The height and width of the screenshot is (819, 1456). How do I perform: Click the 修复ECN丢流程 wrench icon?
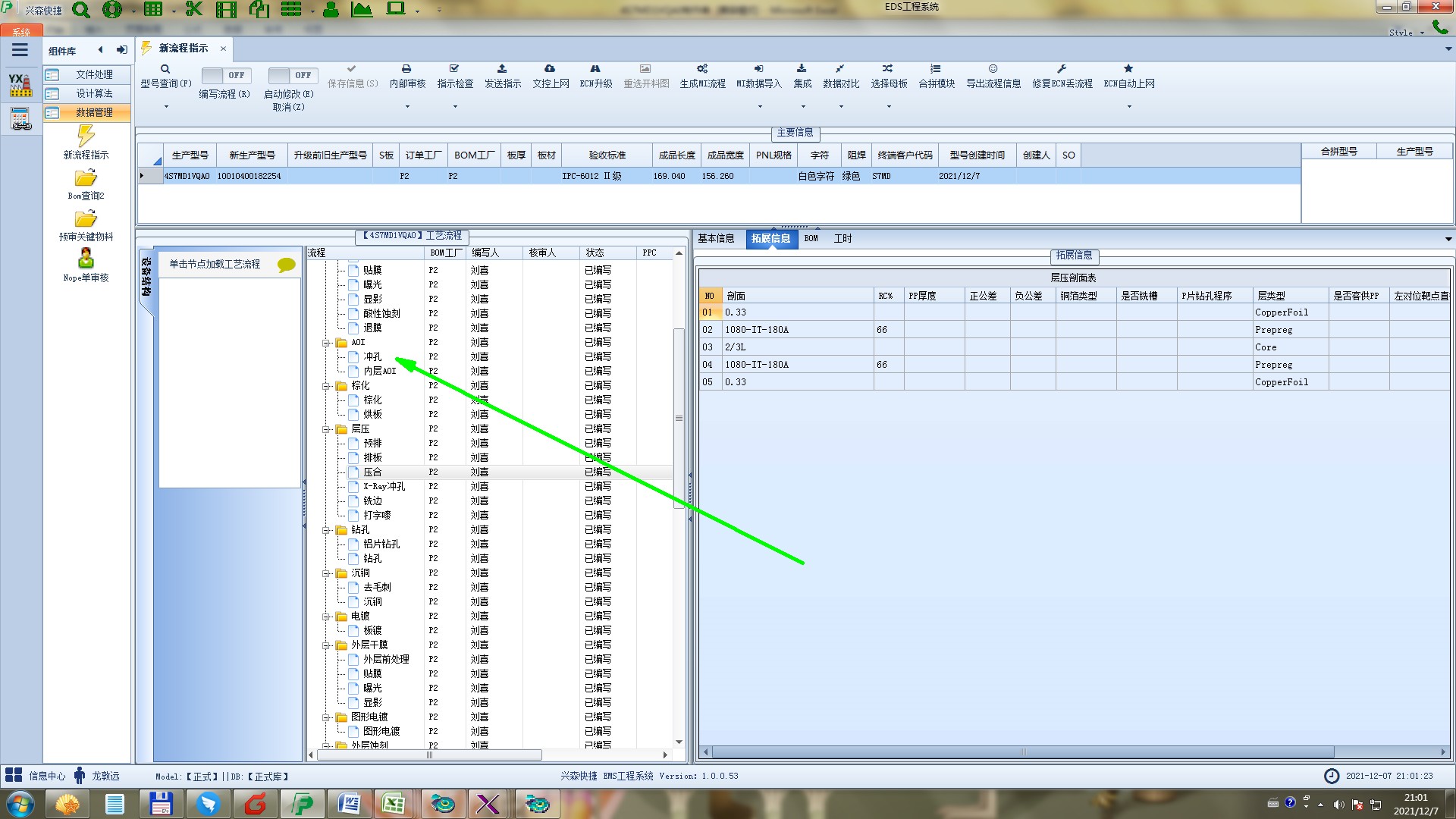pos(1062,69)
